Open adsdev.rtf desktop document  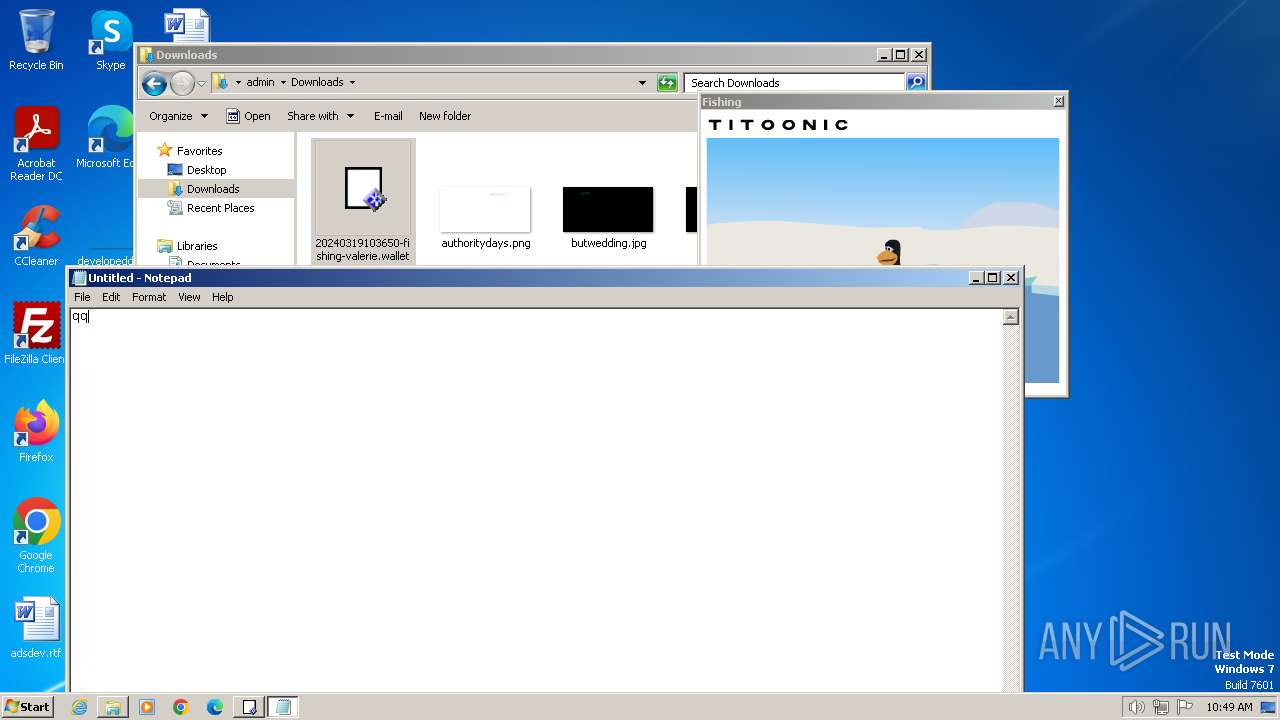pyautogui.click(x=36, y=628)
